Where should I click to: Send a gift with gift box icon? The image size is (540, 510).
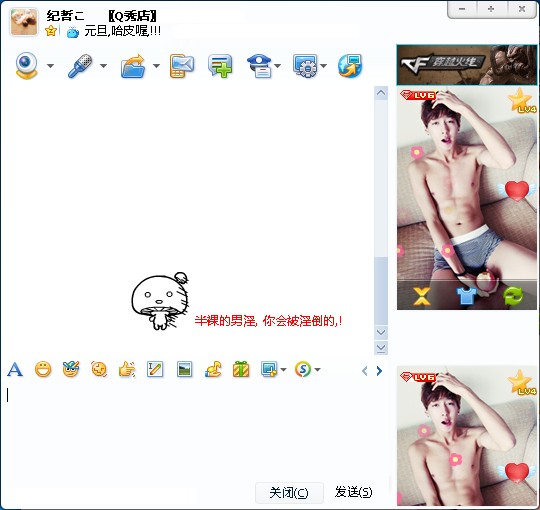coord(241,370)
